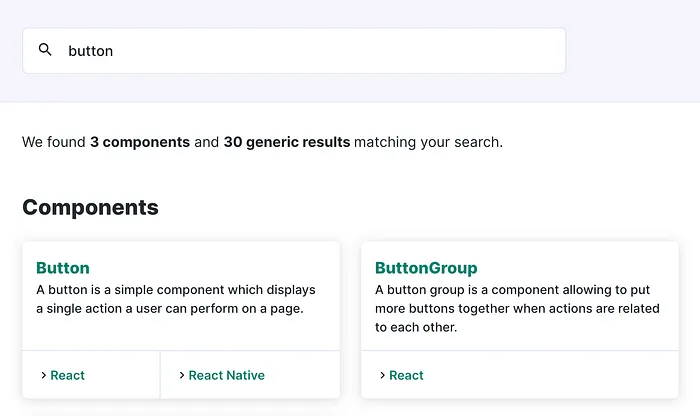Click the "matching your search" text
This screenshot has height=416, width=700.
[x=427, y=142]
